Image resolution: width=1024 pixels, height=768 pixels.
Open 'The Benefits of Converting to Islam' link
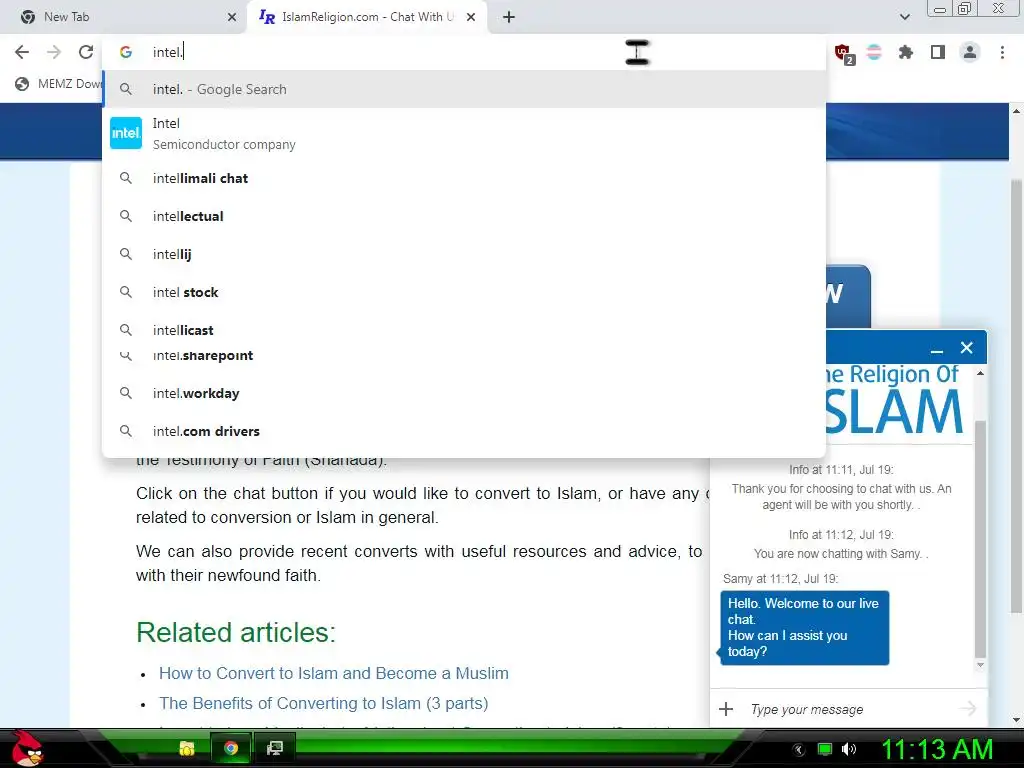pyautogui.click(x=323, y=703)
